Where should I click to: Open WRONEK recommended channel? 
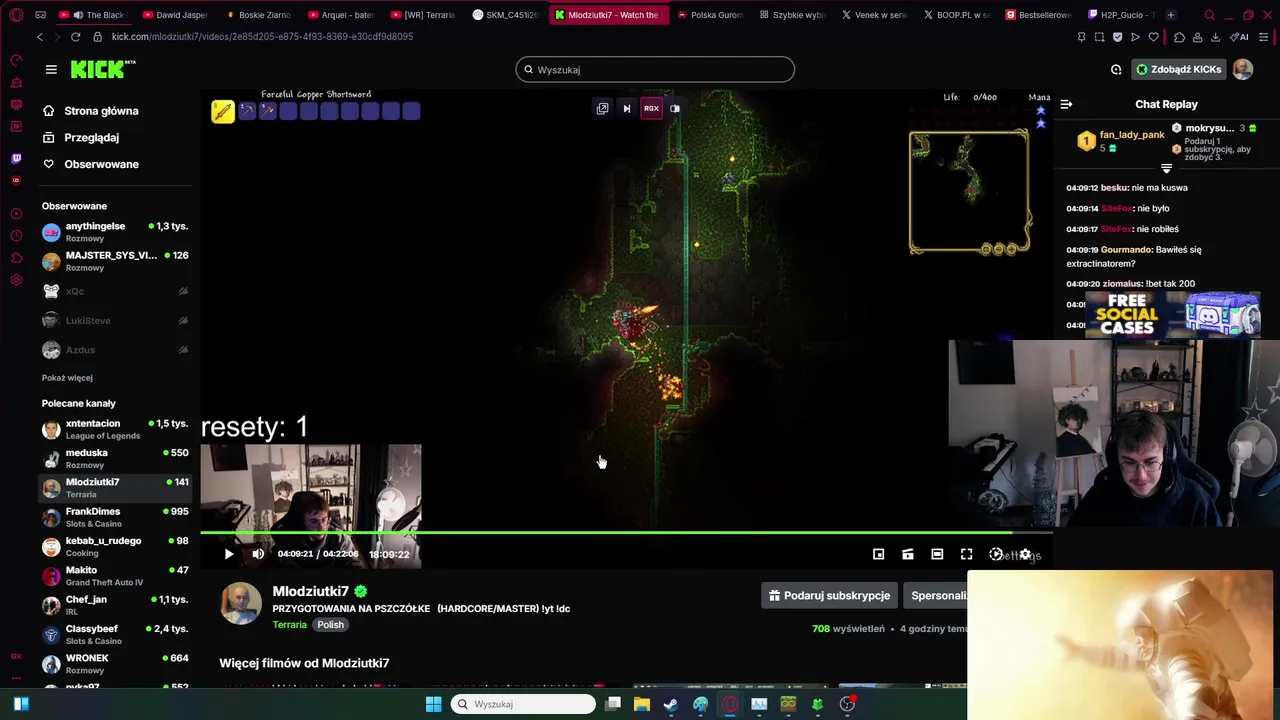(x=115, y=664)
